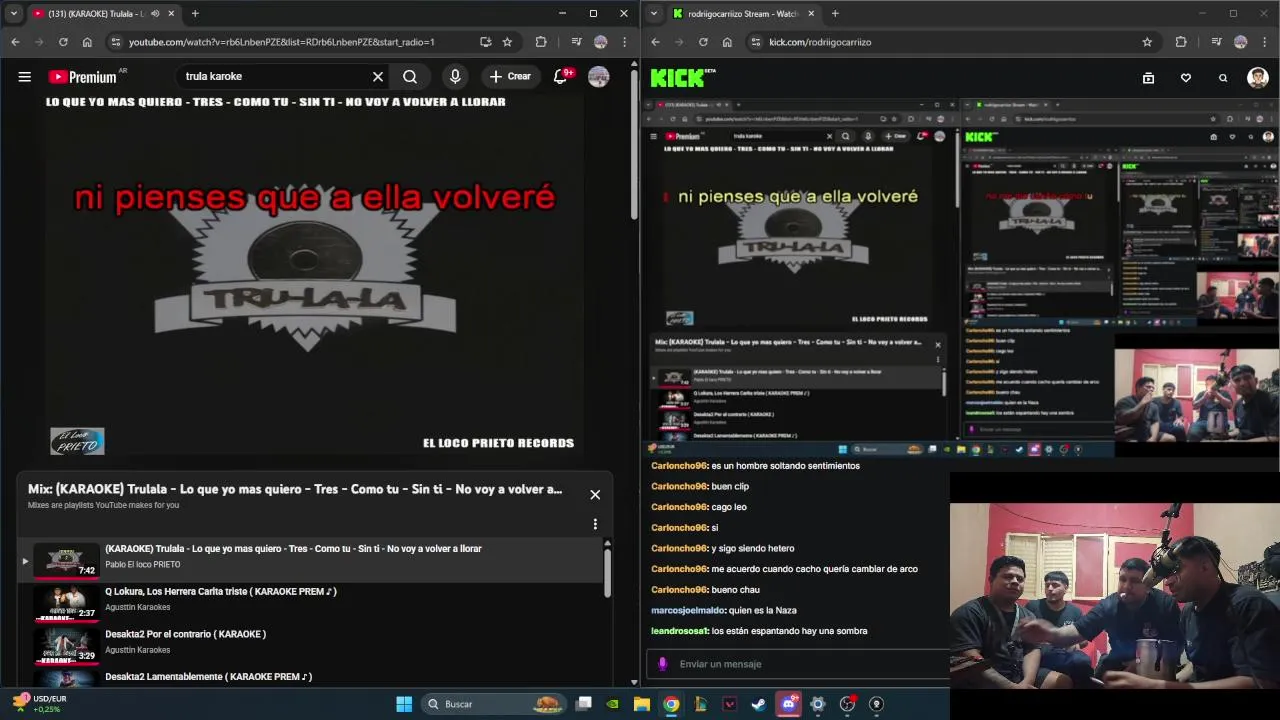This screenshot has height=720, width=1280.
Task: Bookmark the YouTube page with star
Action: (x=507, y=42)
